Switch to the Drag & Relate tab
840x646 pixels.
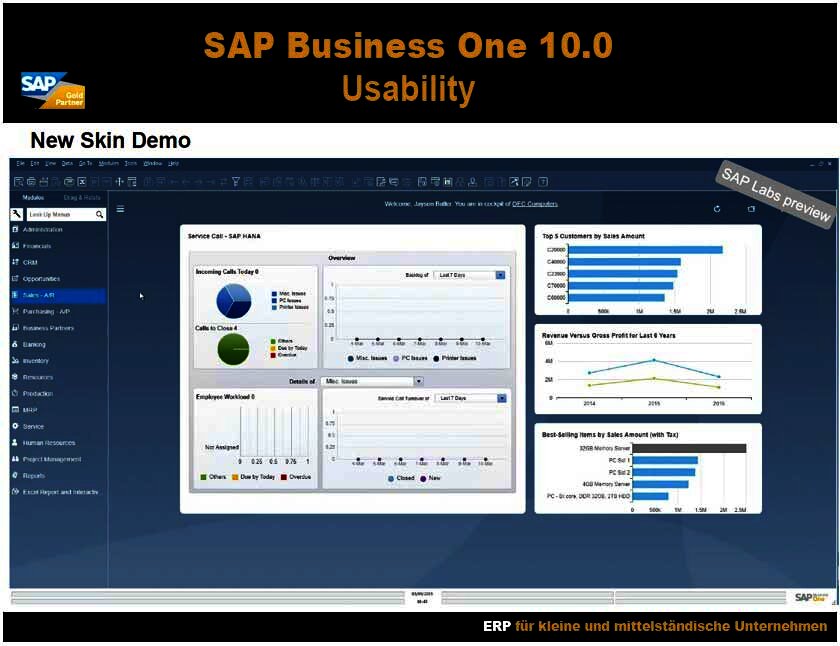(82, 197)
